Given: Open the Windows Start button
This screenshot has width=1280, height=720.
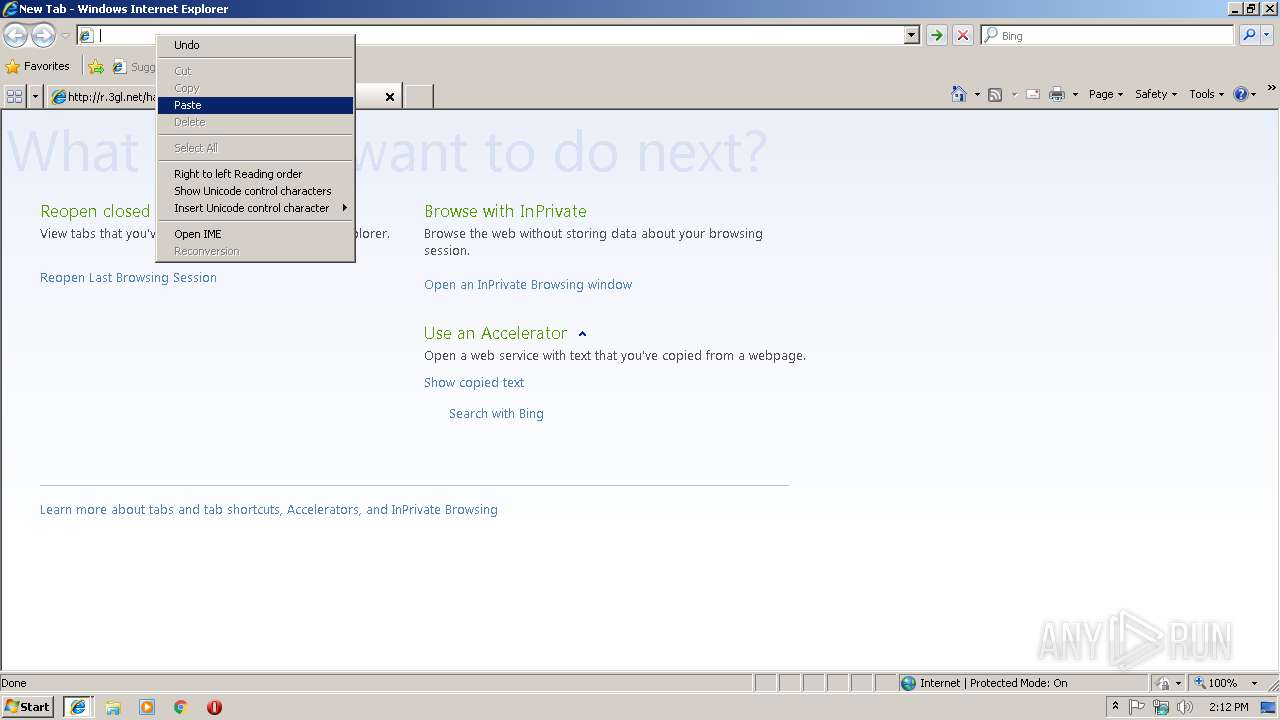Looking at the screenshot, I should (28, 707).
